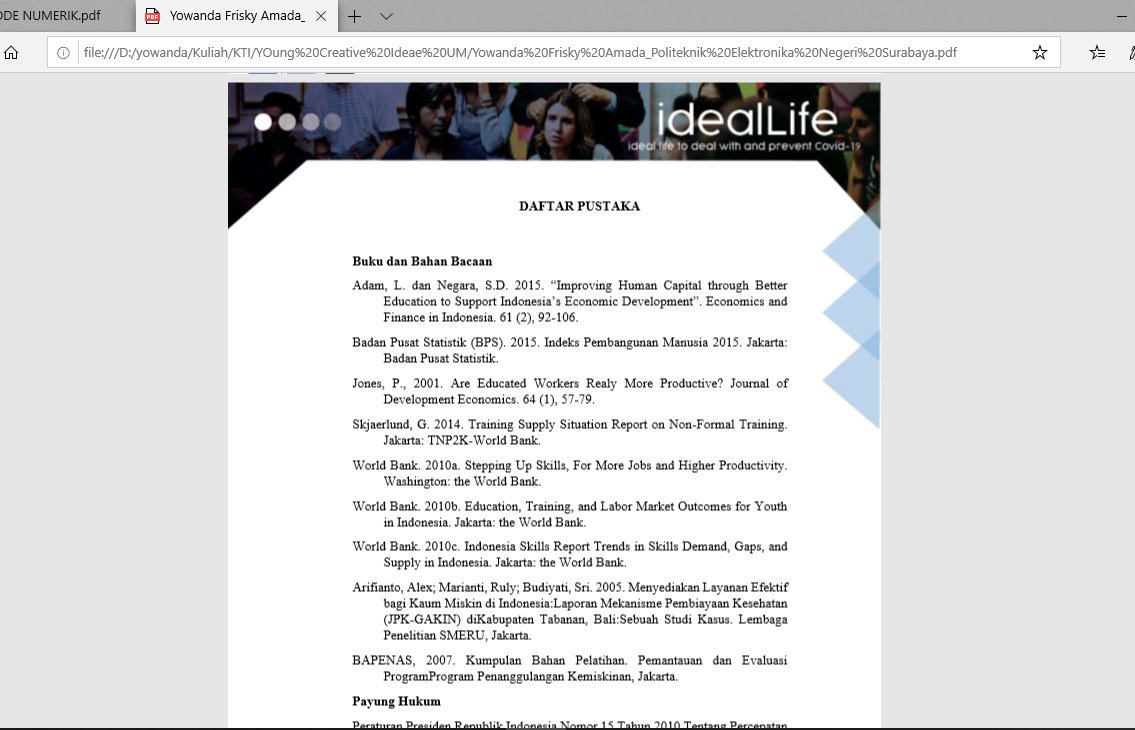Click the DAFTAR PUSTAKA heading
Image resolution: width=1135 pixels, height=730 pixels.
pos(579,206)
